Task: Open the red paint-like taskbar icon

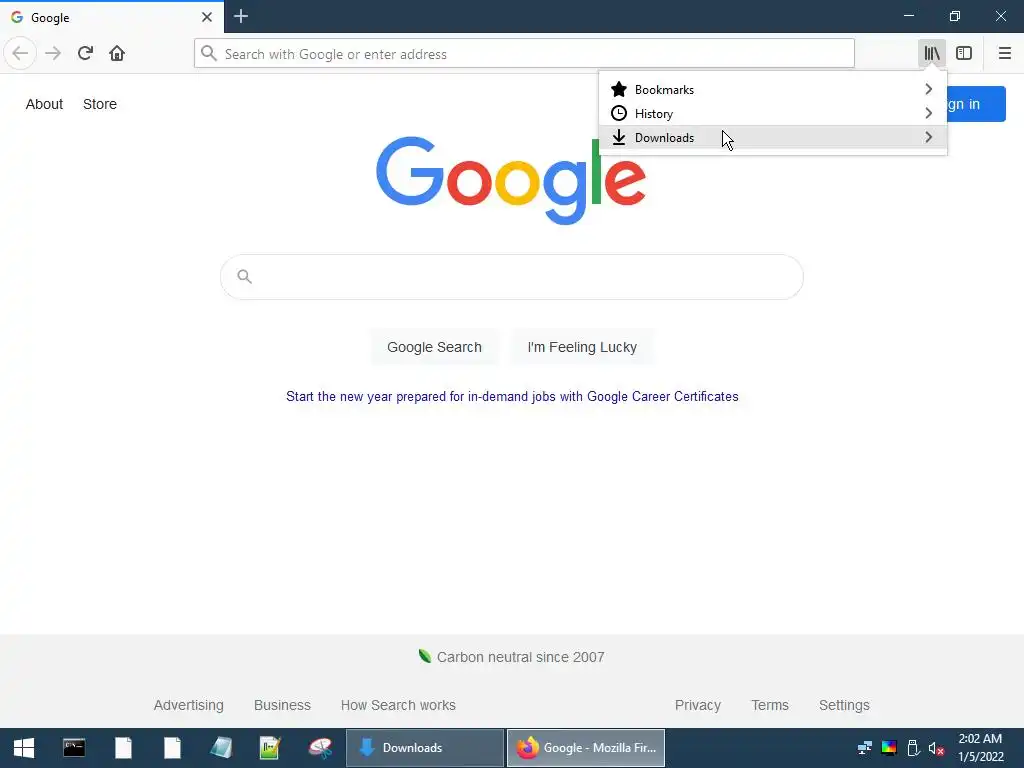Action: (320, 748)
